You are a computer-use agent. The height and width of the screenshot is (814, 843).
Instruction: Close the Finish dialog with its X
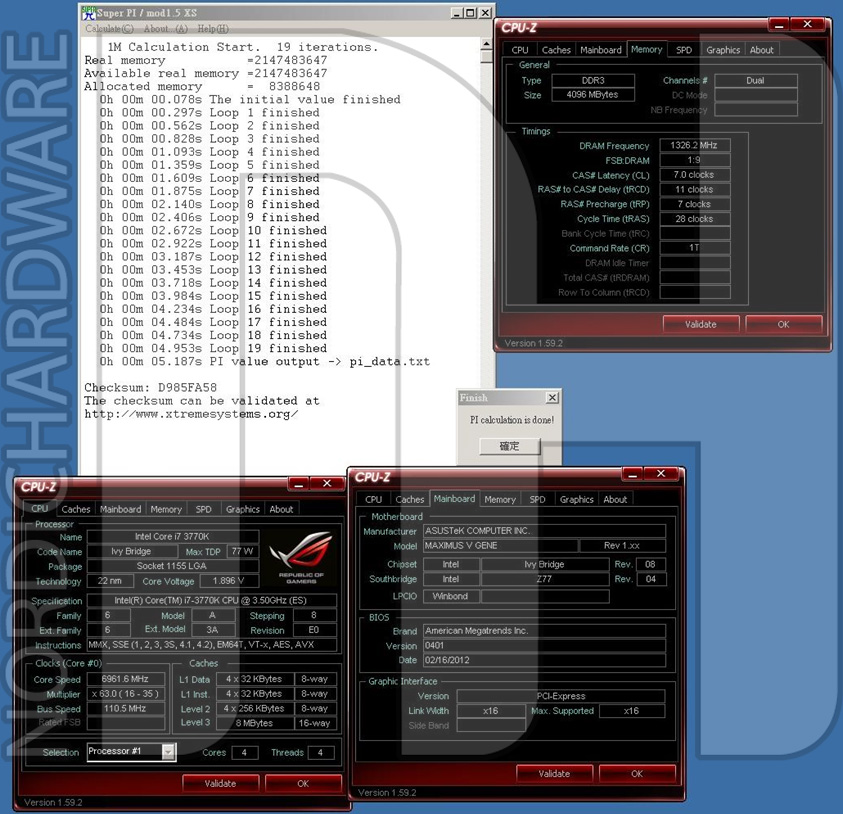pyautogui.click(x=552, y=398)
